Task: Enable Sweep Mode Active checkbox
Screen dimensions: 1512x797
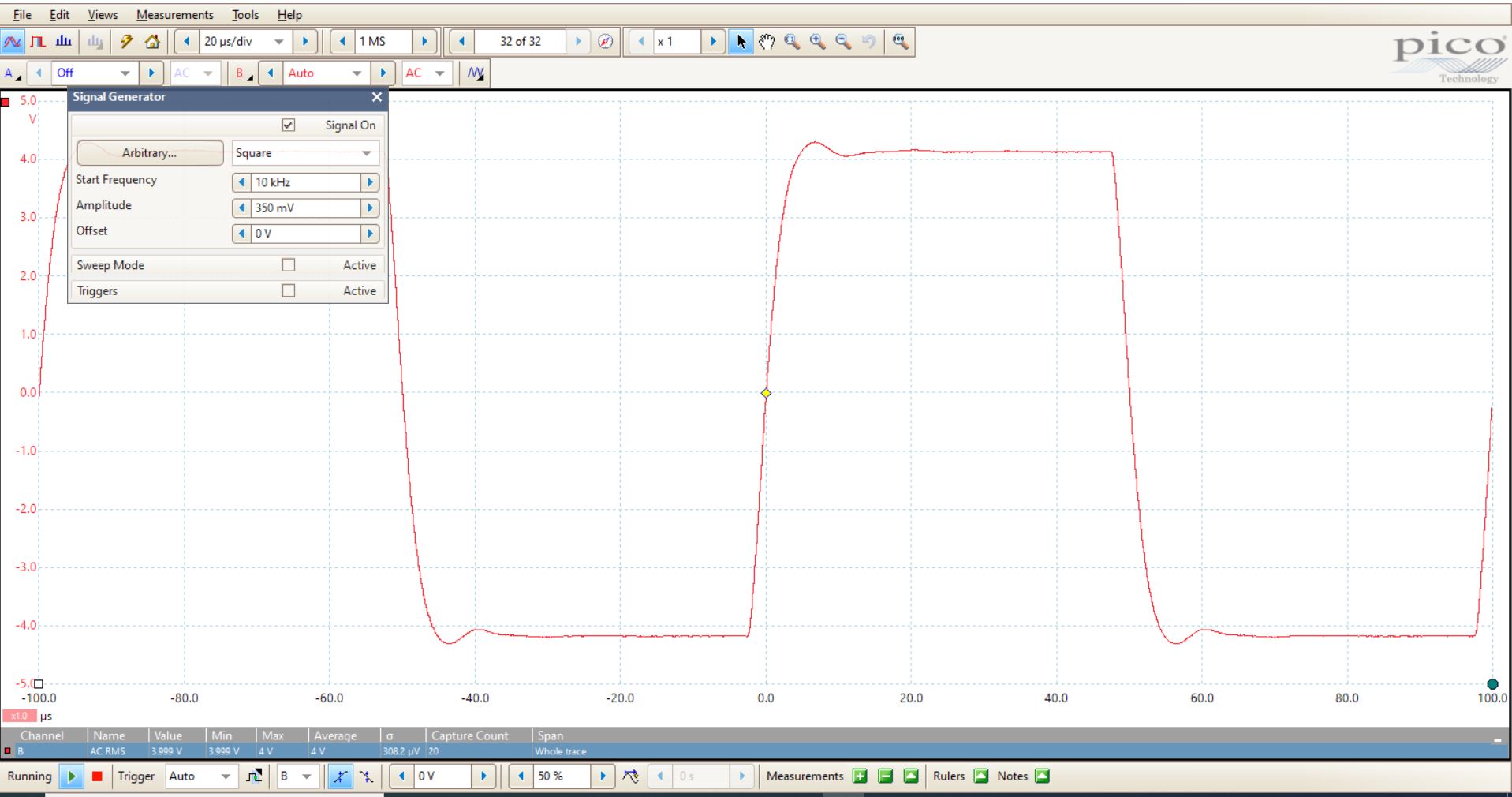Action: tap(289, 265)
